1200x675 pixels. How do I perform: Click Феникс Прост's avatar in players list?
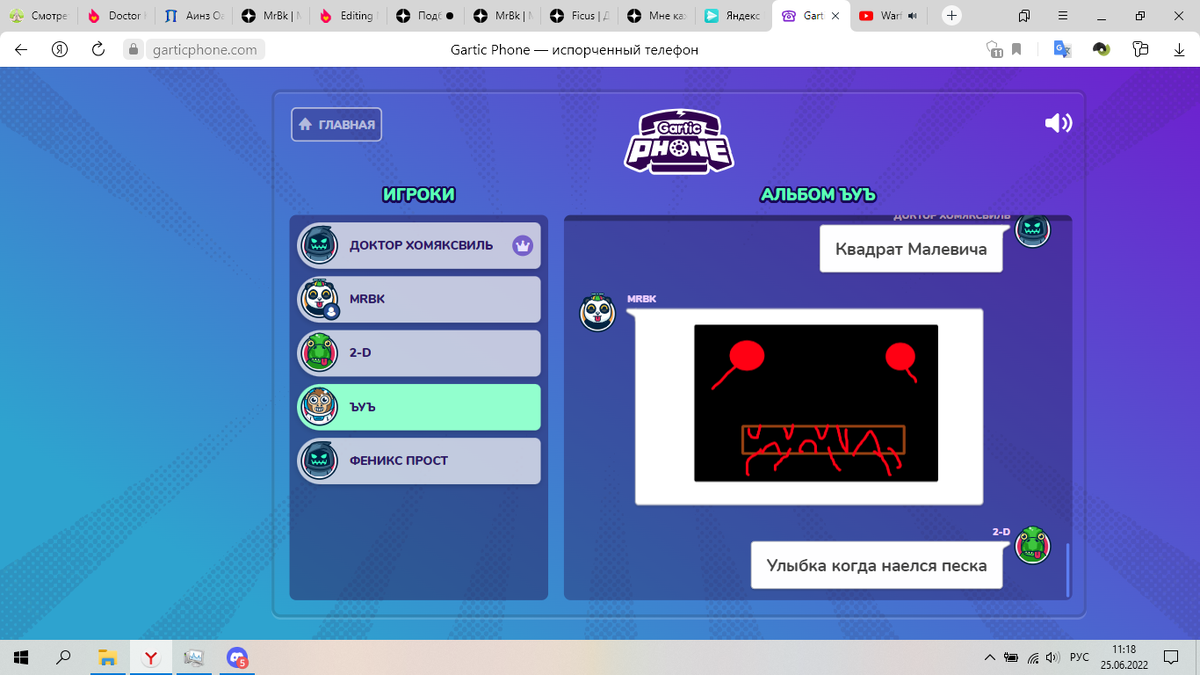tap(319, 461)
